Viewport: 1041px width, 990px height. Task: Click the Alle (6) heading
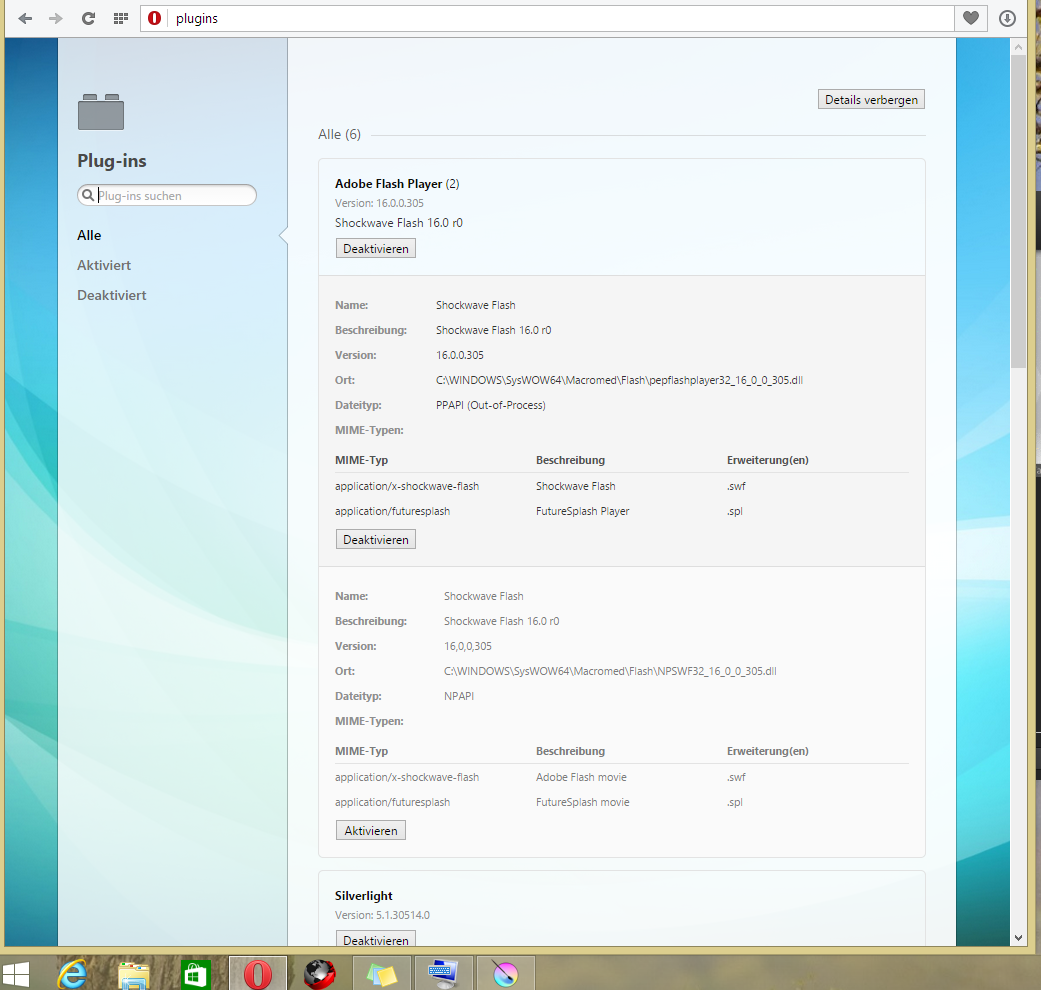click(x=339, y=134)
